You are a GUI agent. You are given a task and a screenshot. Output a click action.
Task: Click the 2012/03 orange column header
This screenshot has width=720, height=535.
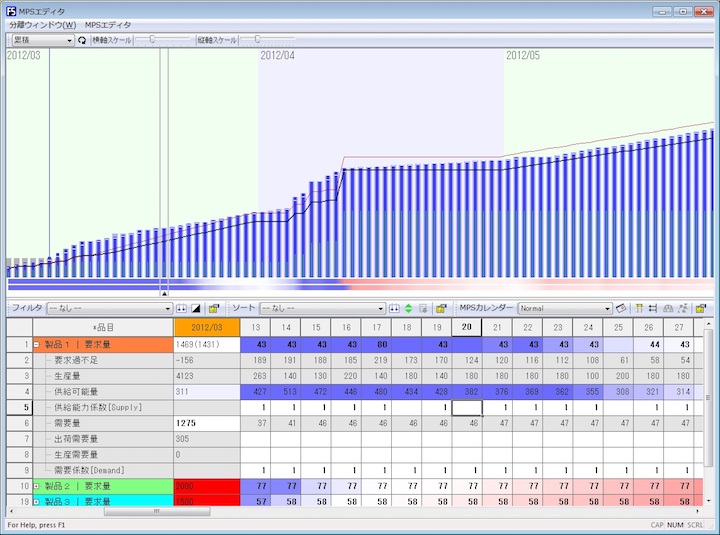tap(206, 327)
